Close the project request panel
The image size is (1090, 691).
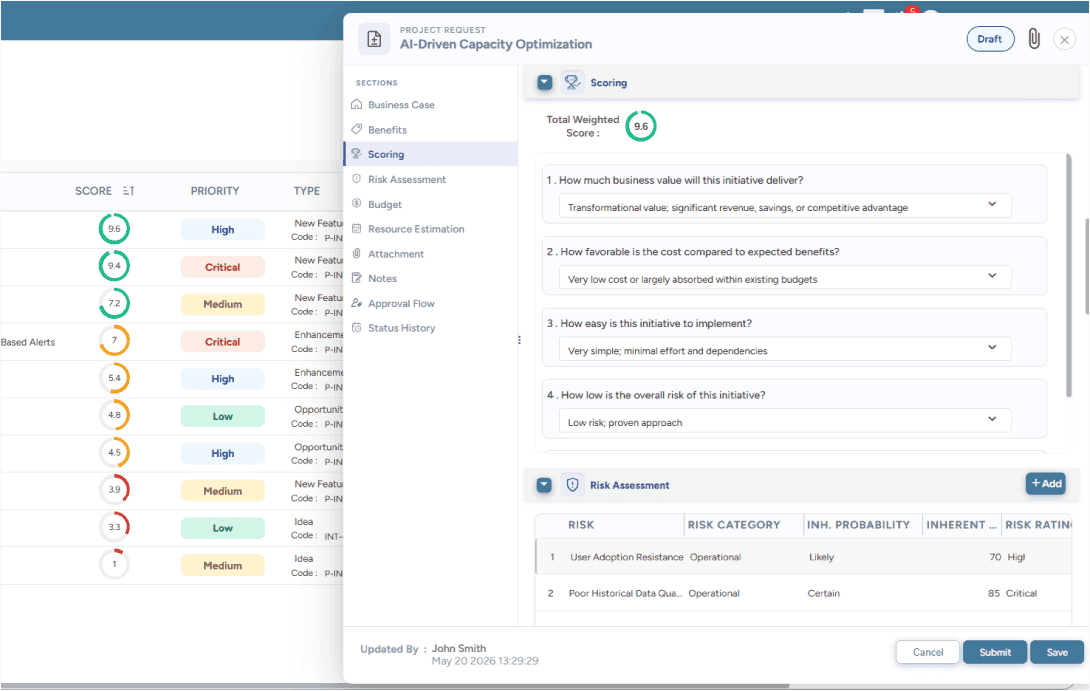coord(1064,40)
